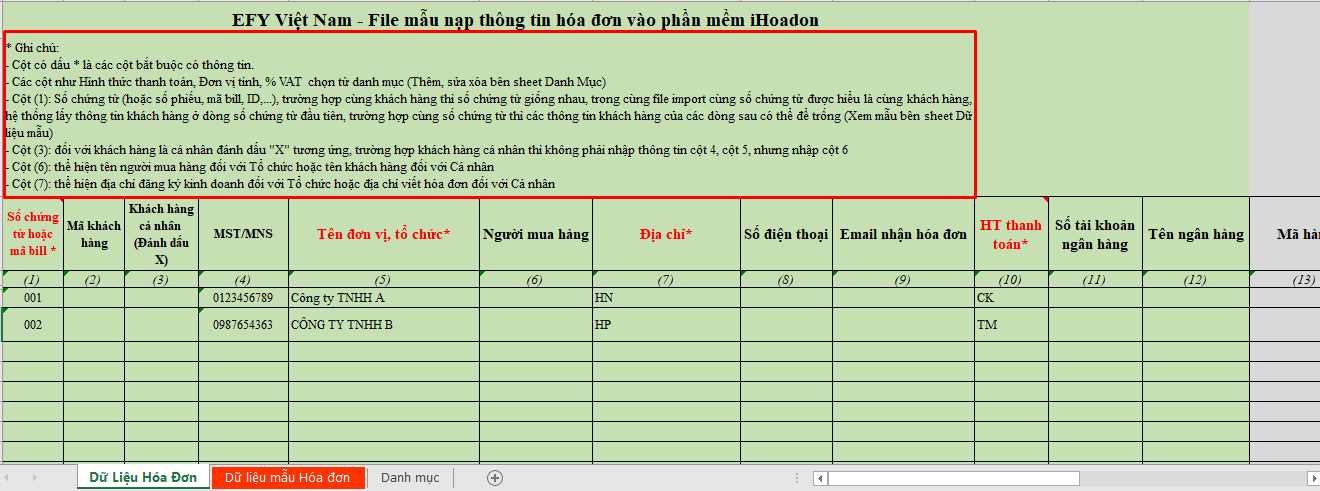This screenshot has height=491, width=1320.
Task: Select 'Khách hàng cá nhân (Đánh dấu X)' header
Action: [161, 234]
